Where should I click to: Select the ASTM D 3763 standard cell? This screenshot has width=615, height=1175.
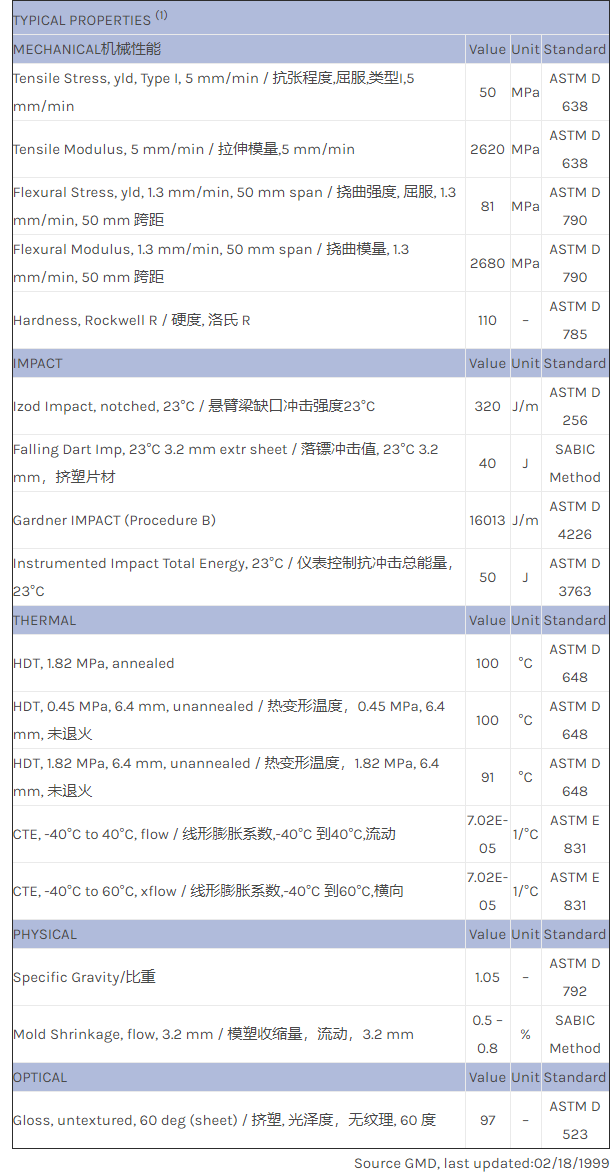tap(575, 577)
